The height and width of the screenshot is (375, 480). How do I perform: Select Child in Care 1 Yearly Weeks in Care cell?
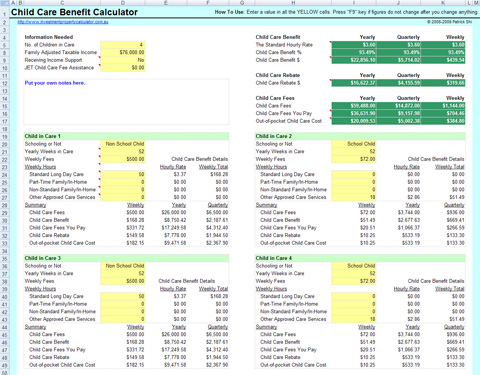click(x=123, y=151)
